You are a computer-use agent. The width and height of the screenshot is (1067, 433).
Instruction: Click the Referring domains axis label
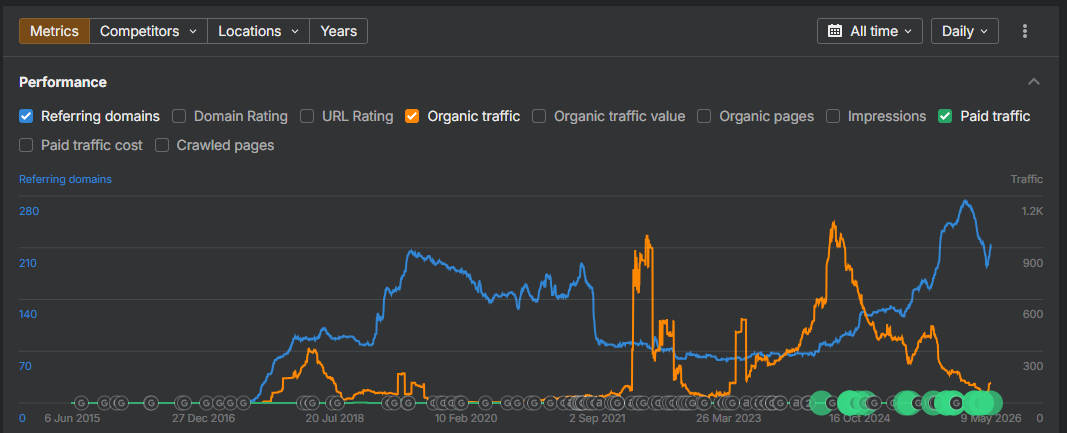pyautogui.click(x=65, y=180)
